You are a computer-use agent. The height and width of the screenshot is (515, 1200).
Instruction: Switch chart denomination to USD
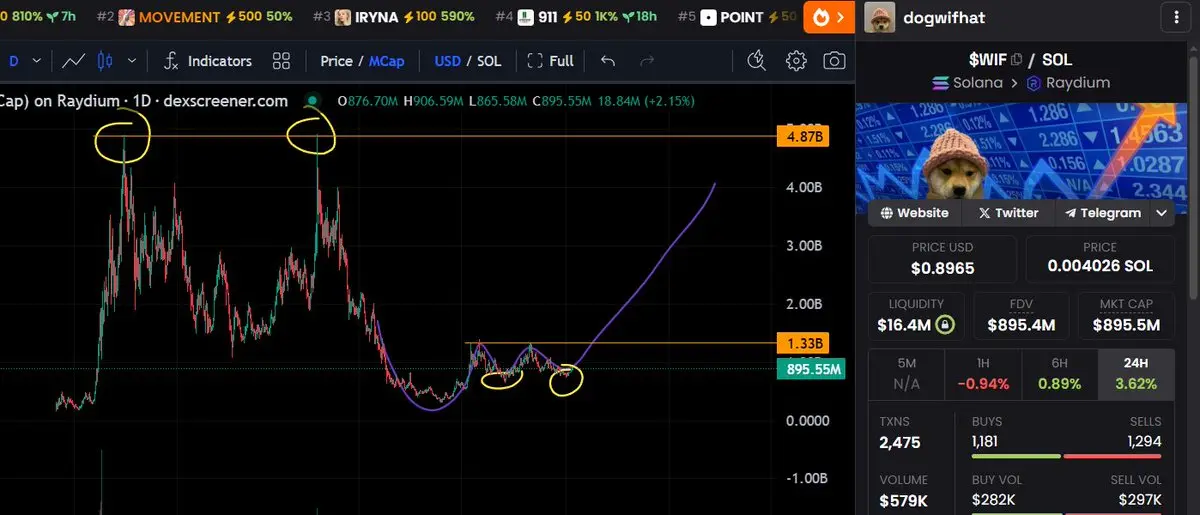[x=447, y=61]
